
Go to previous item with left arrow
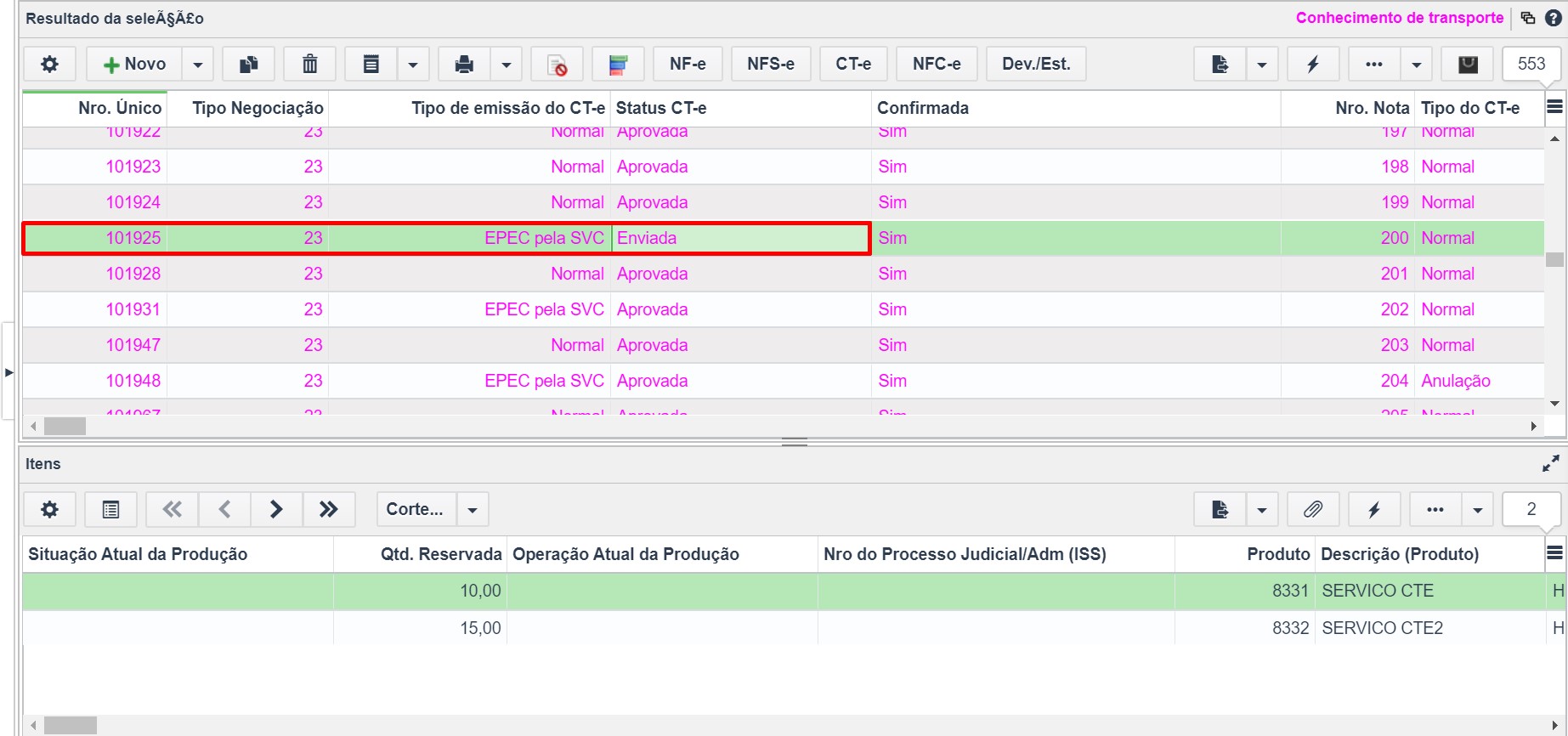224,509
